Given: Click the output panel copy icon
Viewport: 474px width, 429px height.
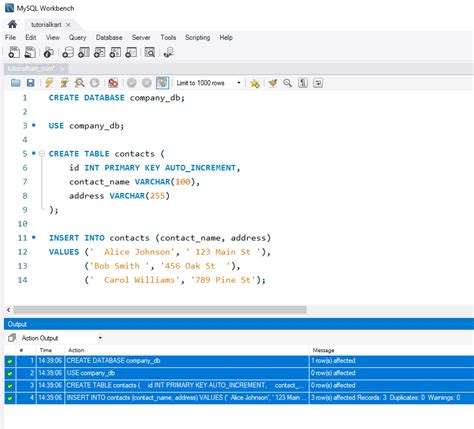Looking at the screenshot, I should (x=12, y=338).
